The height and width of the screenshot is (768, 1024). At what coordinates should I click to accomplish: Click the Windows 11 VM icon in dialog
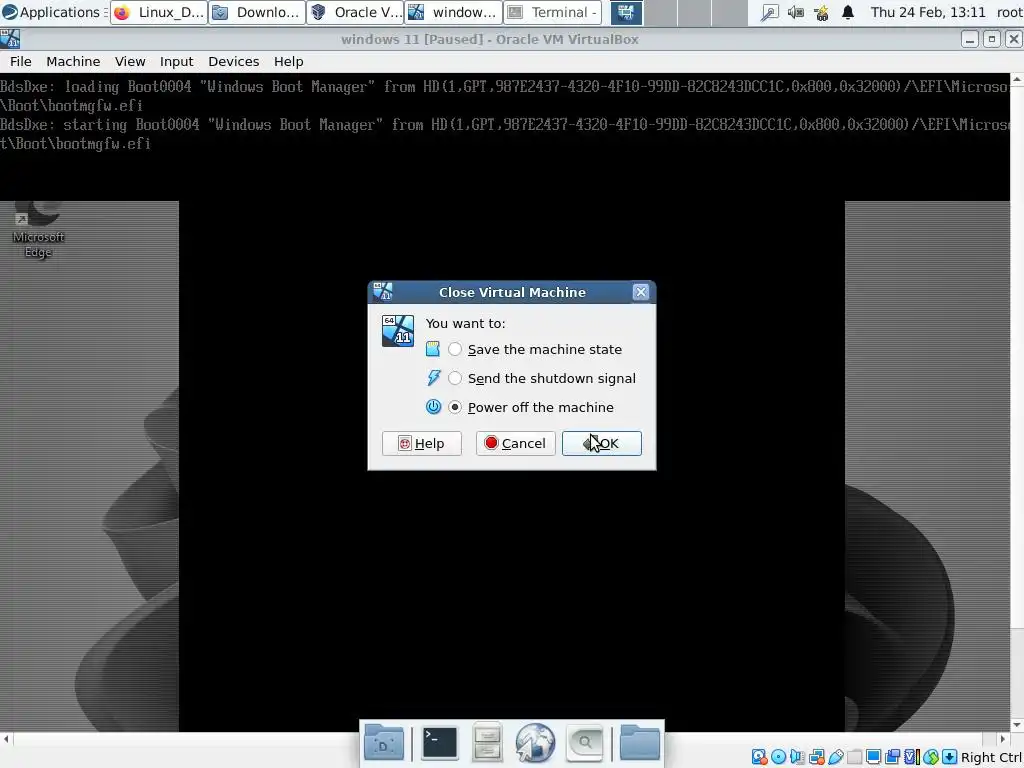tap(398, 330)
